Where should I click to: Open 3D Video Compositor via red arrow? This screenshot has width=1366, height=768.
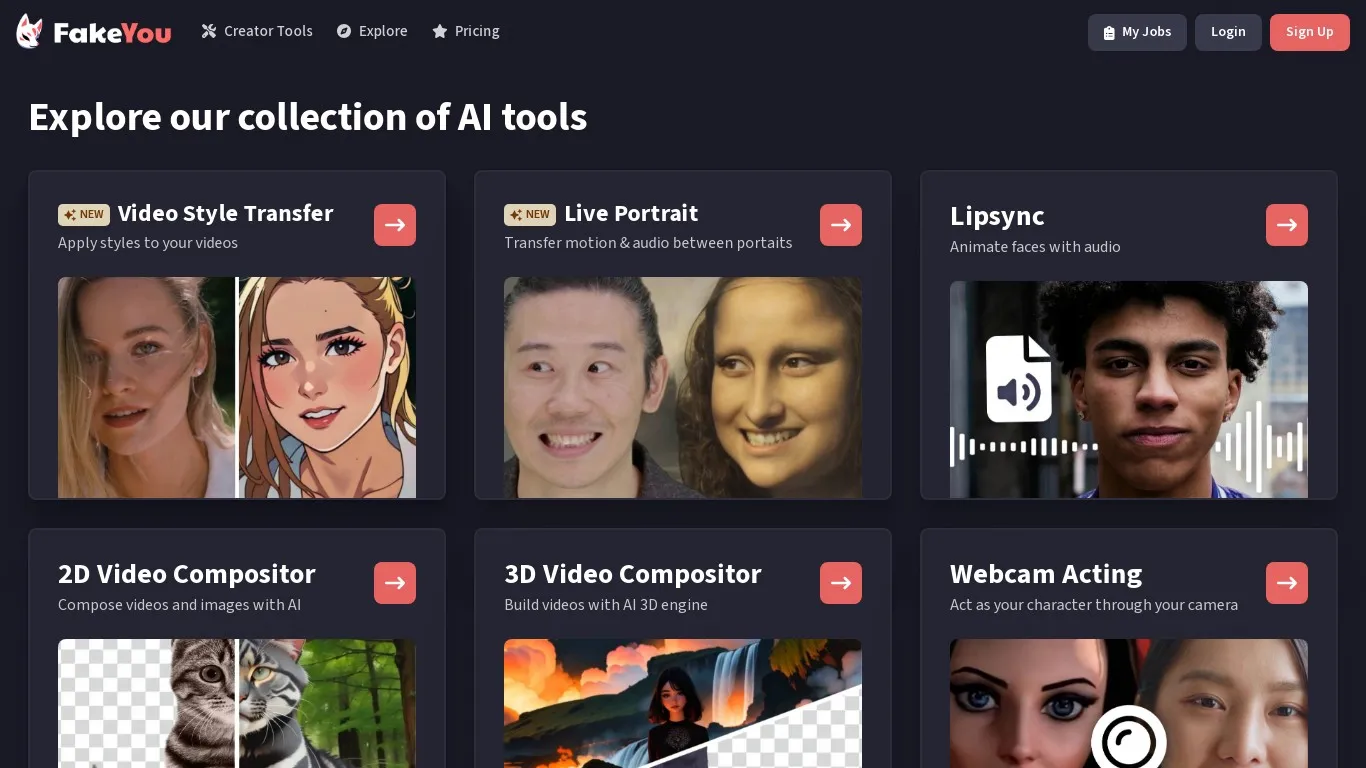pos(841,583)
